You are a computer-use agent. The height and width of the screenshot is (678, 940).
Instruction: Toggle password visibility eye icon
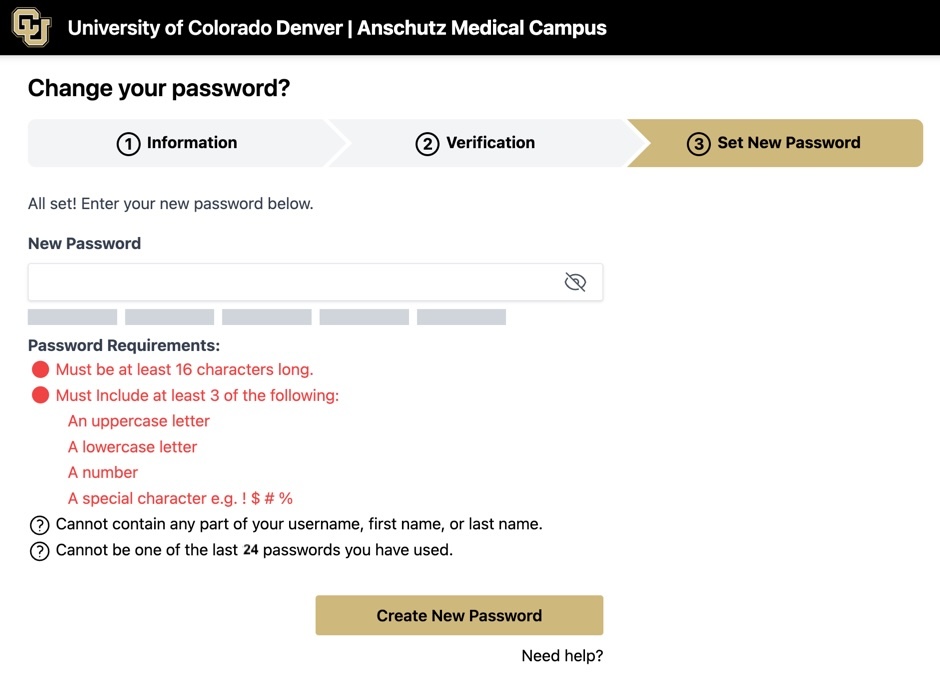click(575, 282)
